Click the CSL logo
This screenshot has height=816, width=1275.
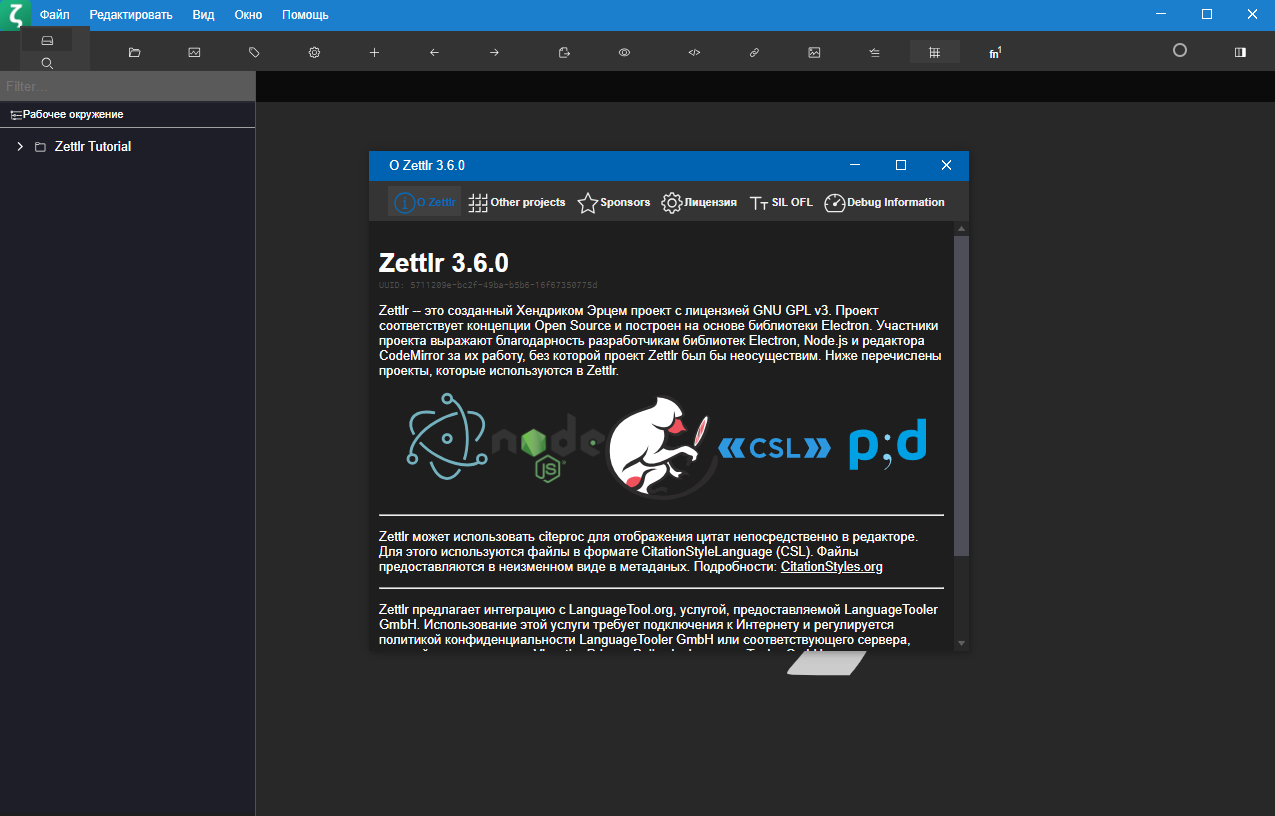[775, 448]
